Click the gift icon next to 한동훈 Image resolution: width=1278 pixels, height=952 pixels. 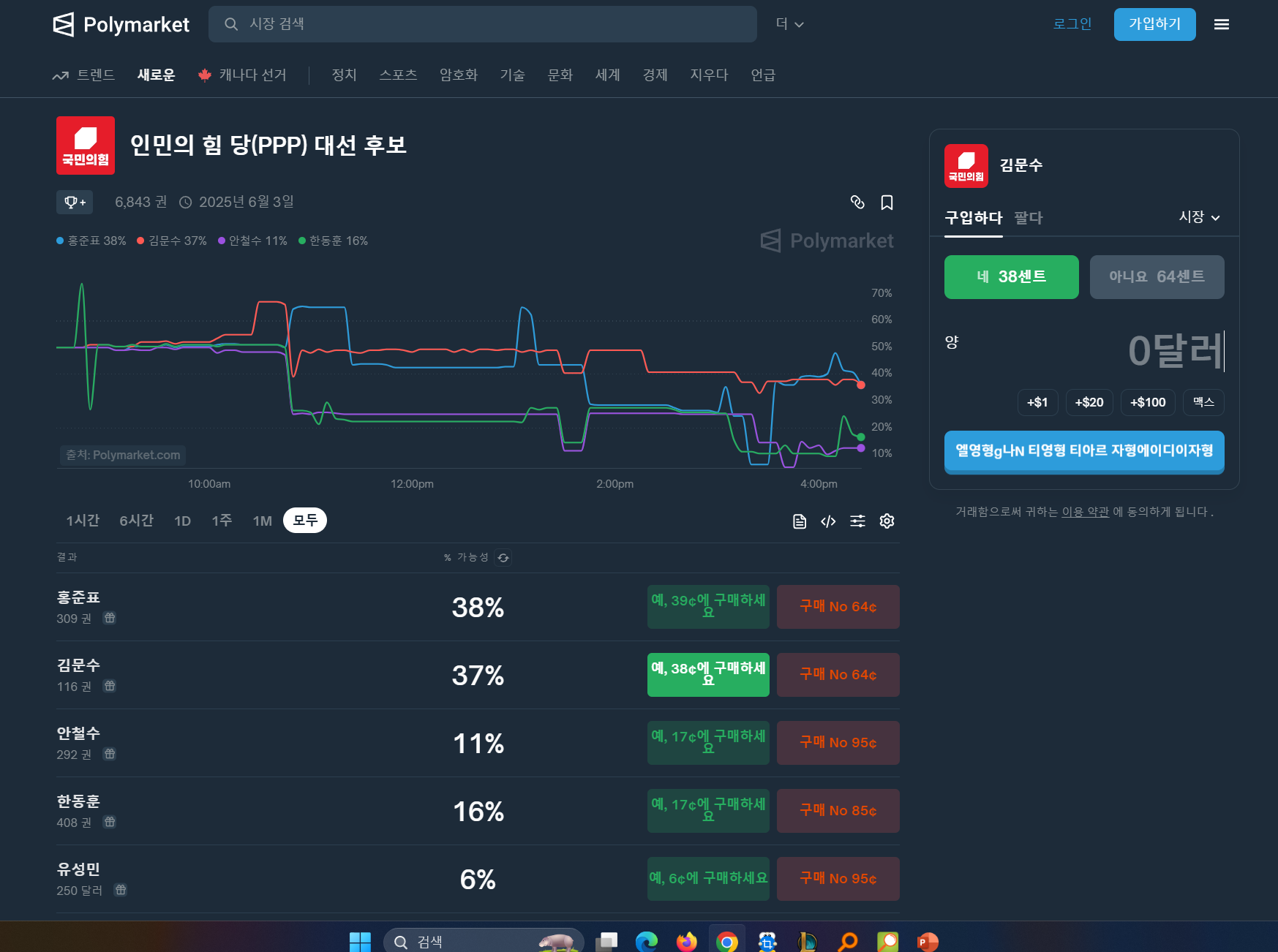click(110, 822)
